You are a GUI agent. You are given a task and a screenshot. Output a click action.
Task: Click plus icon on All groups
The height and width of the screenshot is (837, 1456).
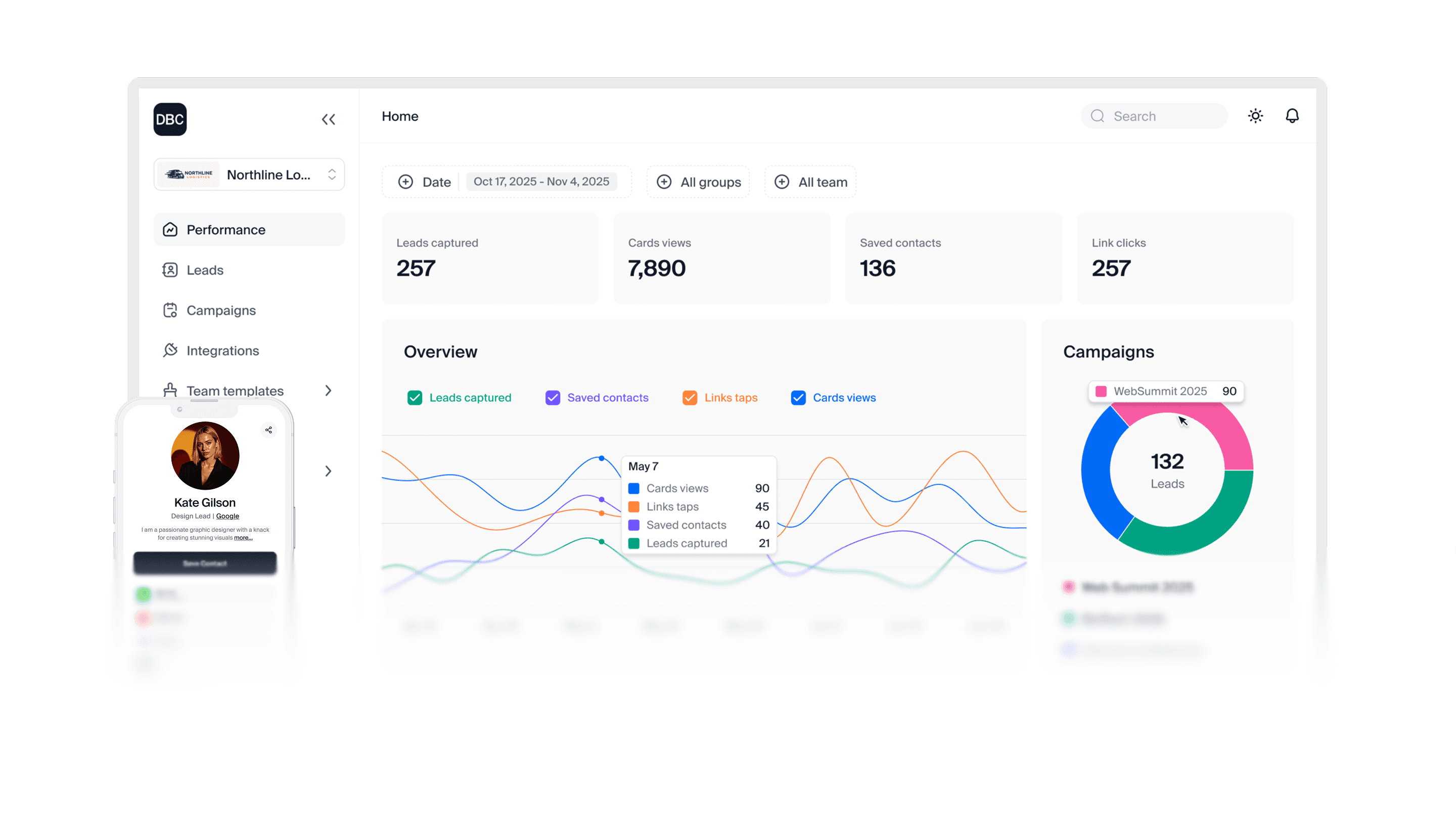pyautogui.click(x=664, y=181)
